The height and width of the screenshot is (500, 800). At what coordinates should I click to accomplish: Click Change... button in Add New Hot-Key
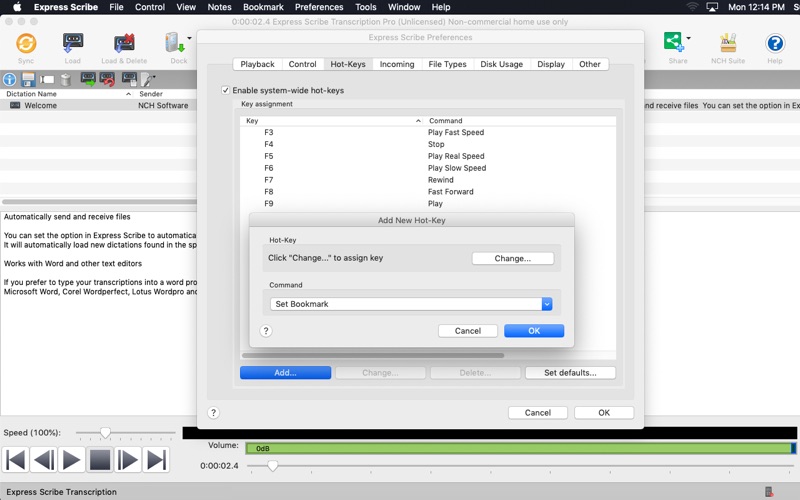[513, 259]
